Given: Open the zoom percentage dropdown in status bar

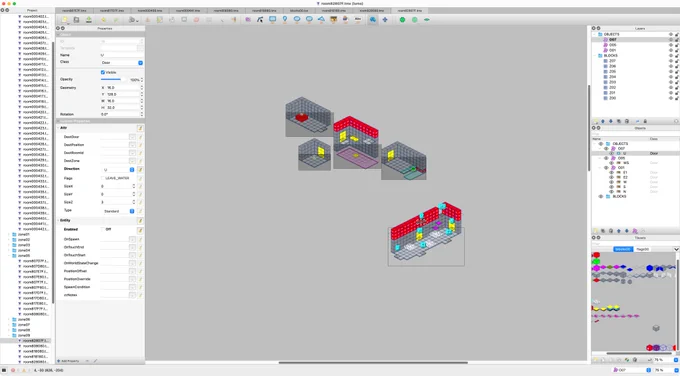Looking at the screenshot, I should (676, 370).
